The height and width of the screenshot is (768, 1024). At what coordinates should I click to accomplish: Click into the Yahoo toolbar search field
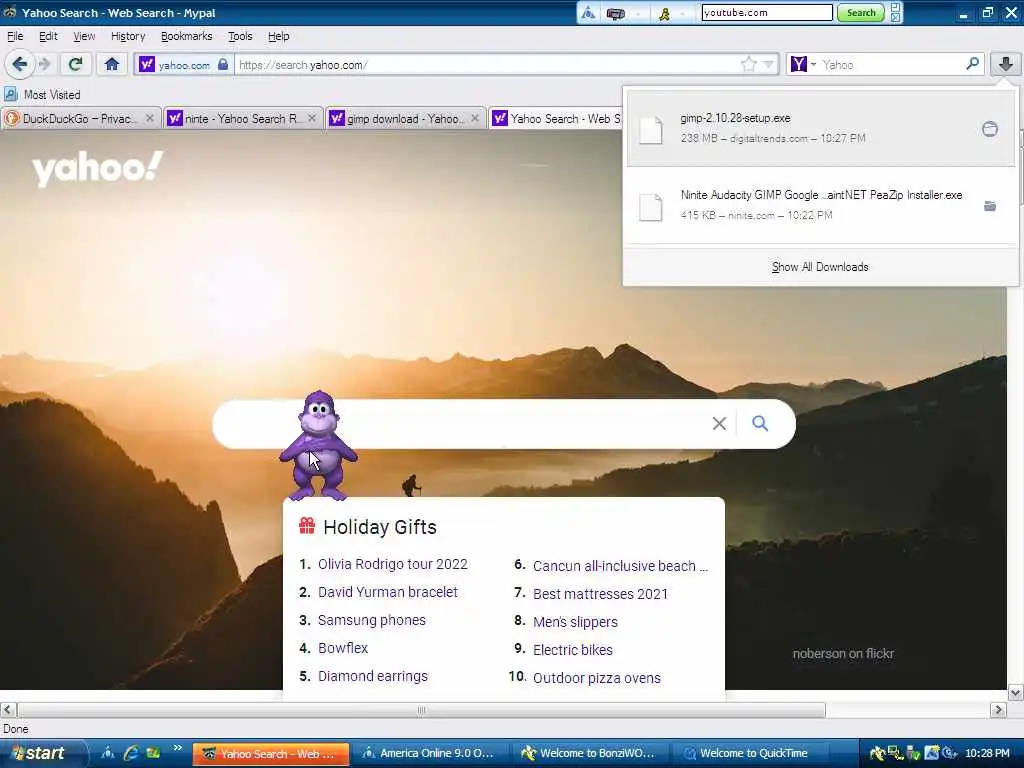pos(891,65)
